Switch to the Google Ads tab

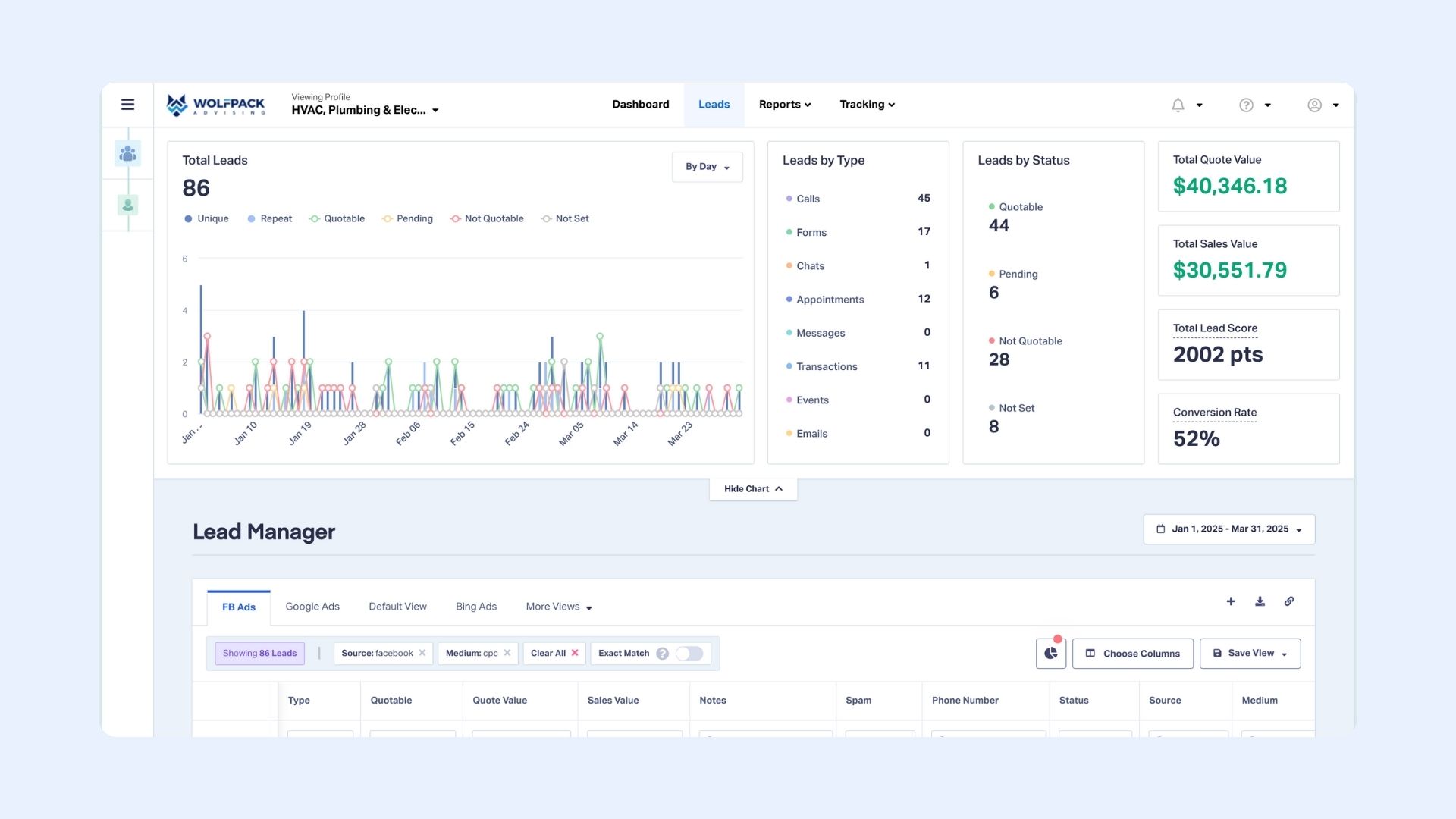tap(312, 607)
